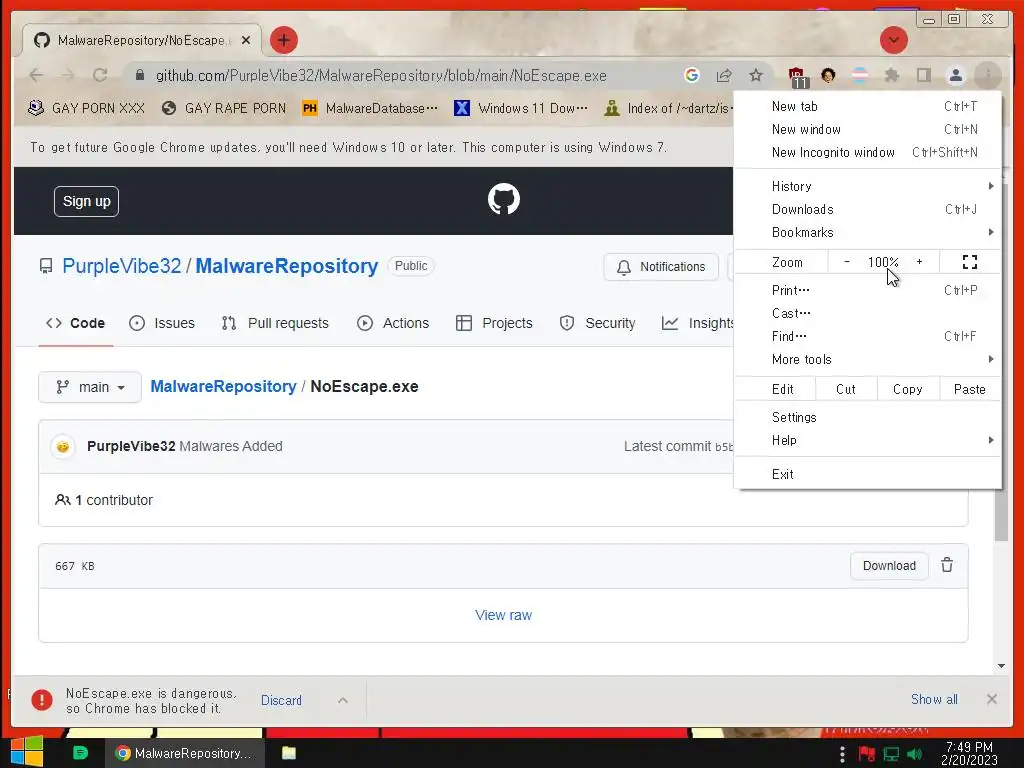Bookmark this page with star icon
The width and height of the screenshot is (1024, 768).
pos(756,75)
